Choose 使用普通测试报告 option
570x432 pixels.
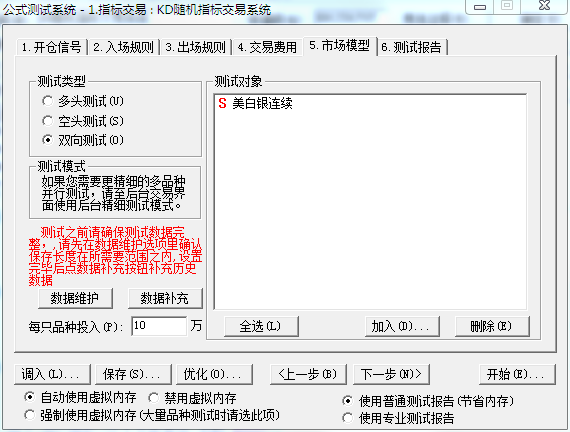tap(428, 401)
